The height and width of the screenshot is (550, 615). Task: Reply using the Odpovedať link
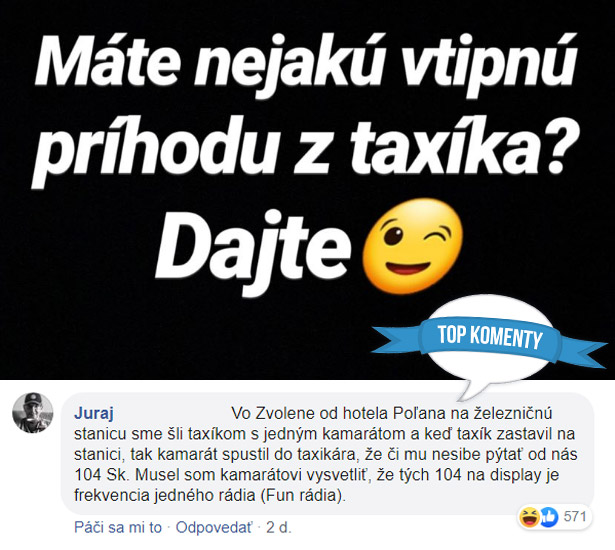click(214, 527)
